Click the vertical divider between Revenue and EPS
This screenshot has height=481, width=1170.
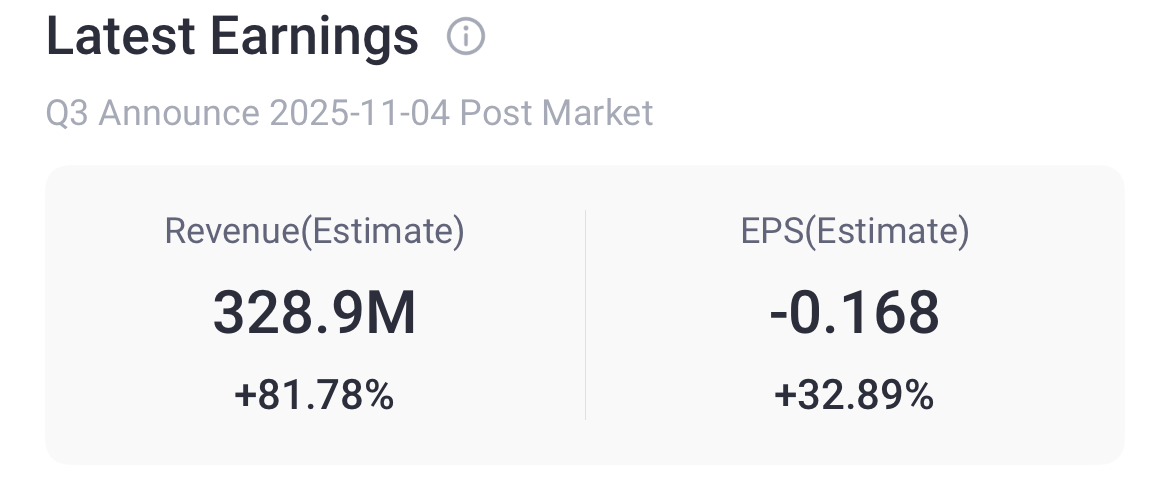point(585,314)
